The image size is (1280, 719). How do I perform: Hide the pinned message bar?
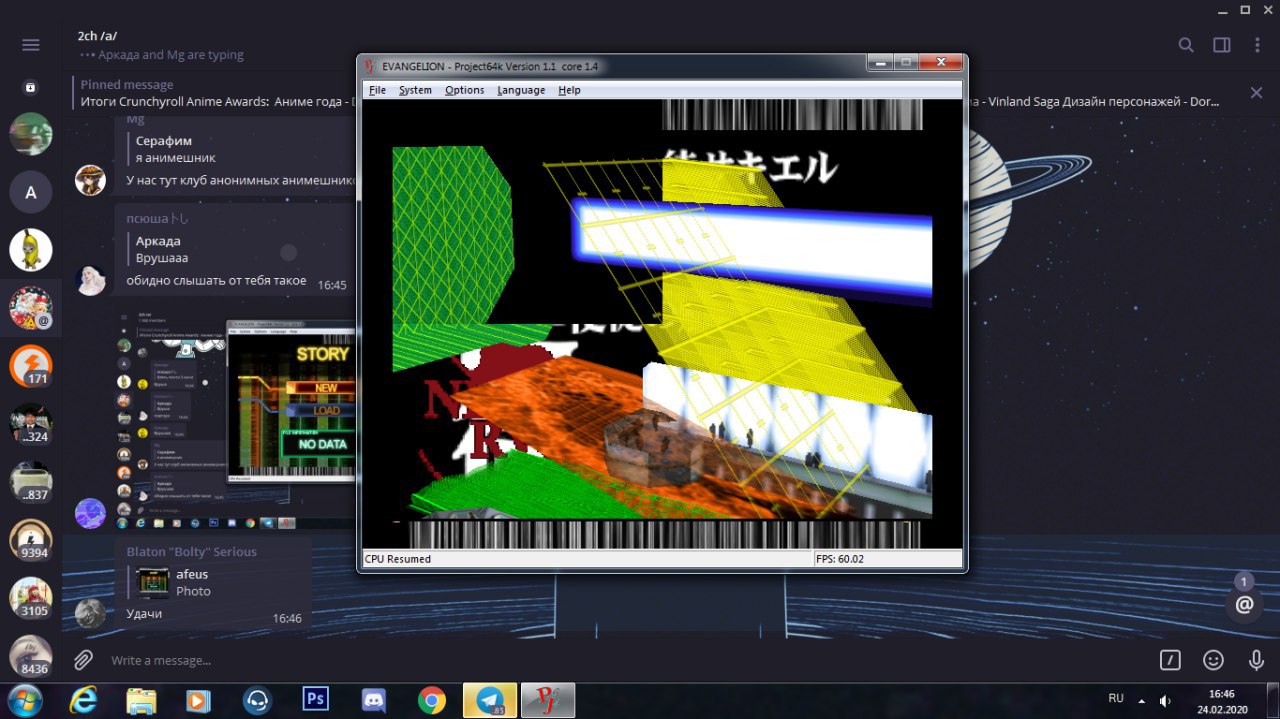[x=1256, y=93]
